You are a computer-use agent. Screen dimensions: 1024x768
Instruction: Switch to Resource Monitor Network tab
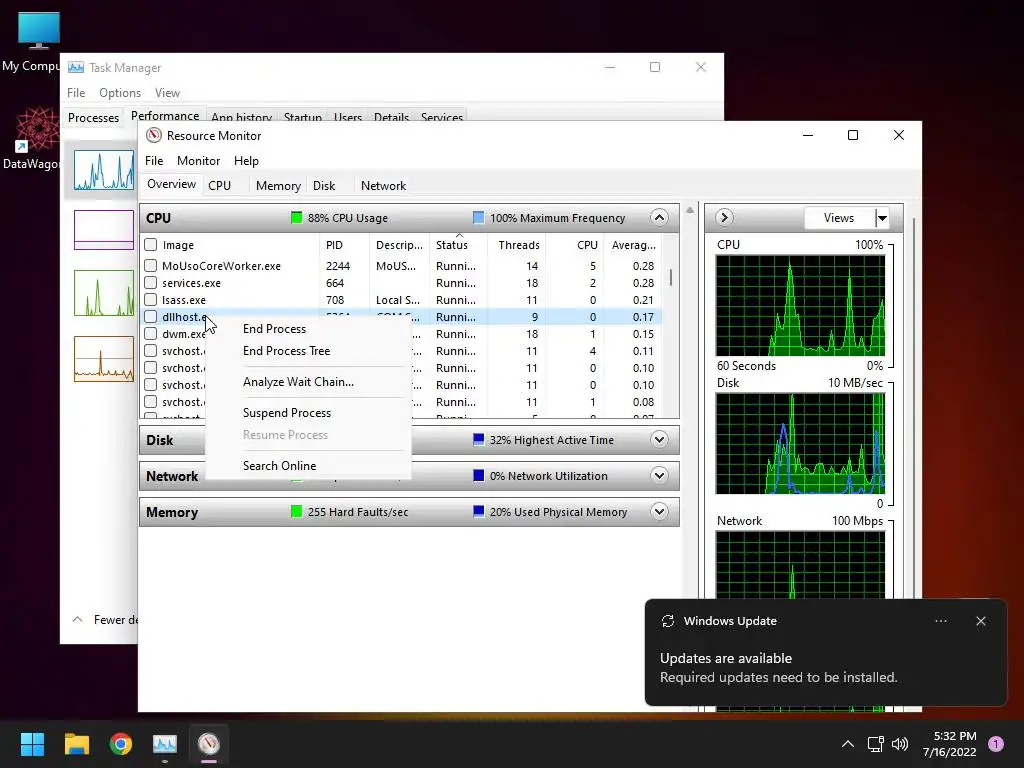383,185
